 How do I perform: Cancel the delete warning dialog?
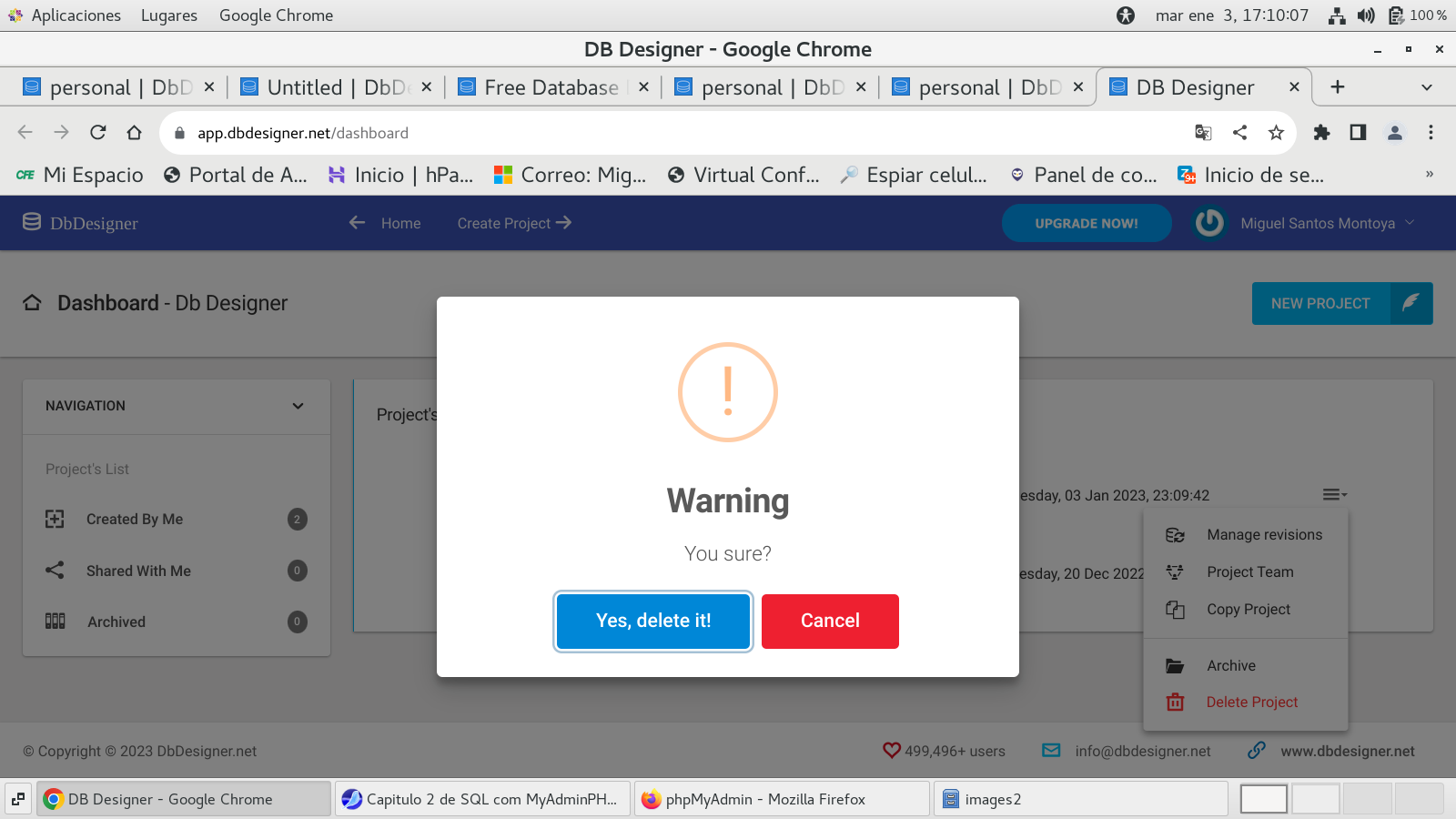coord(829,621)
